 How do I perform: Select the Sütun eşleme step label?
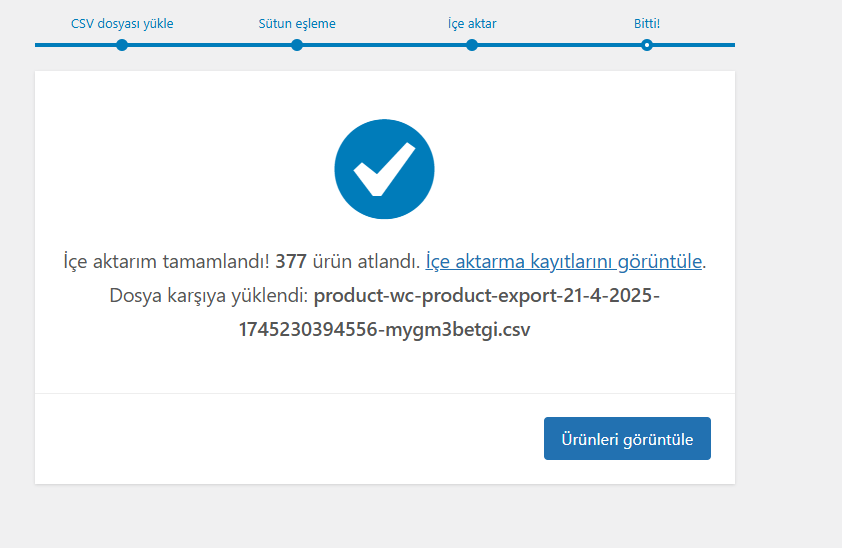(297, 24)
